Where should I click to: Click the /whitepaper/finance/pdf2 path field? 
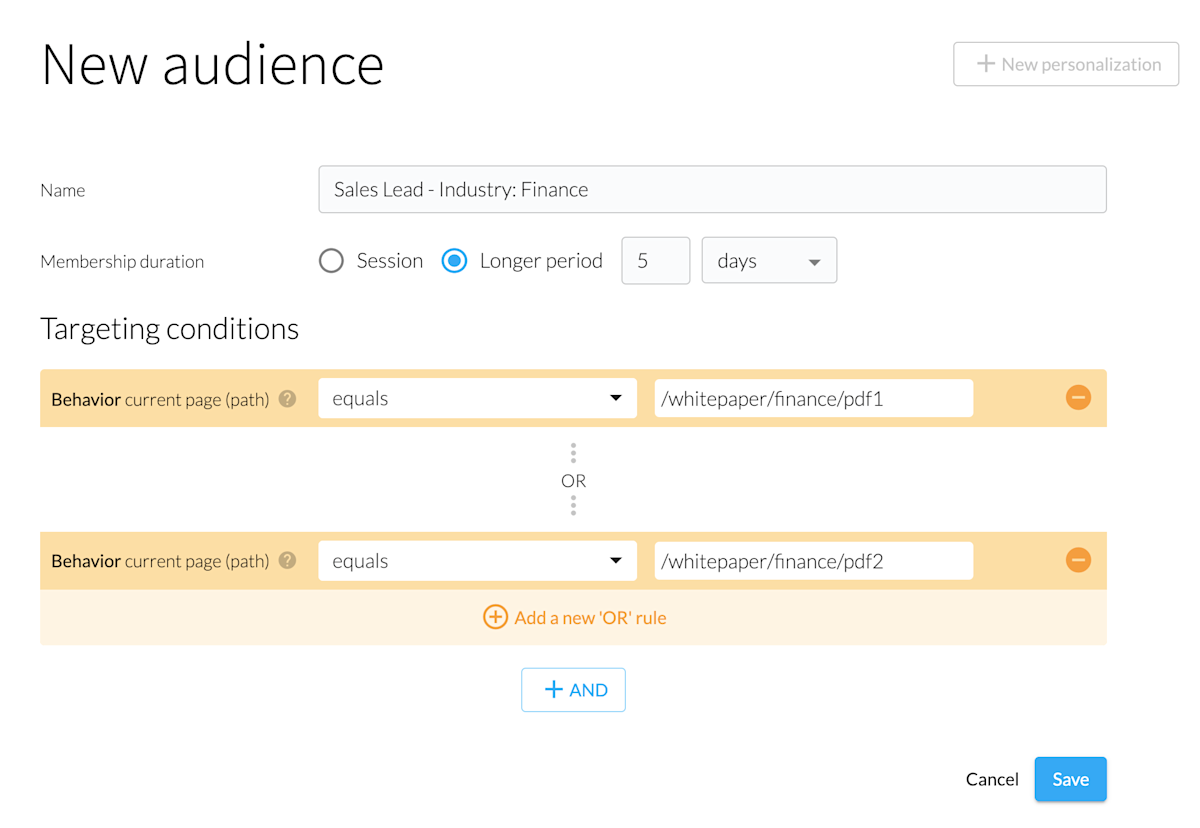coord(813,561)
